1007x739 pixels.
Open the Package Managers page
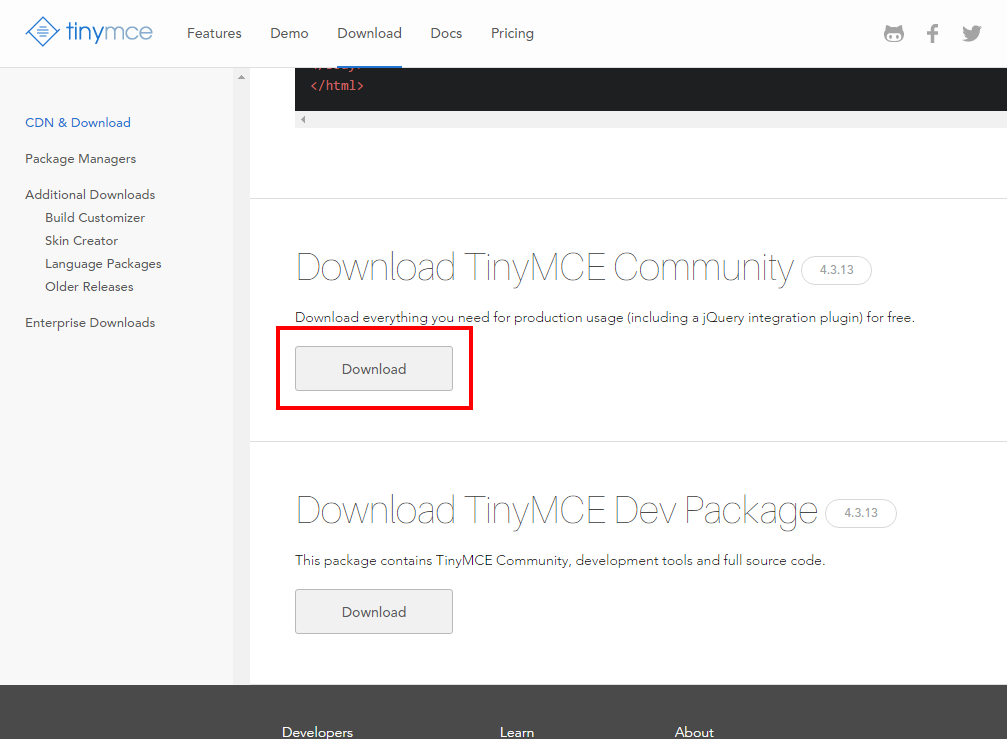80,158
